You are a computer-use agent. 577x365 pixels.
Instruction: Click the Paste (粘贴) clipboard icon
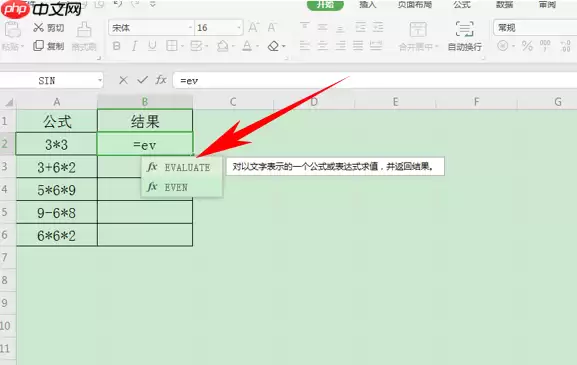coord(12,30)
